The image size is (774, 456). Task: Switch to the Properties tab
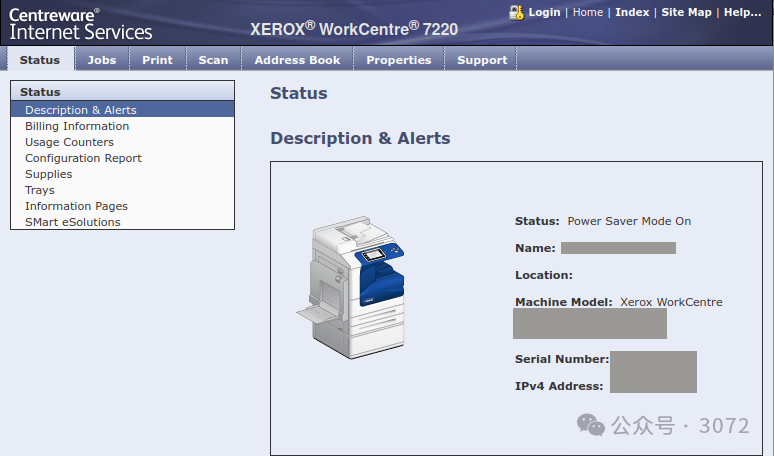coord(399,60)
